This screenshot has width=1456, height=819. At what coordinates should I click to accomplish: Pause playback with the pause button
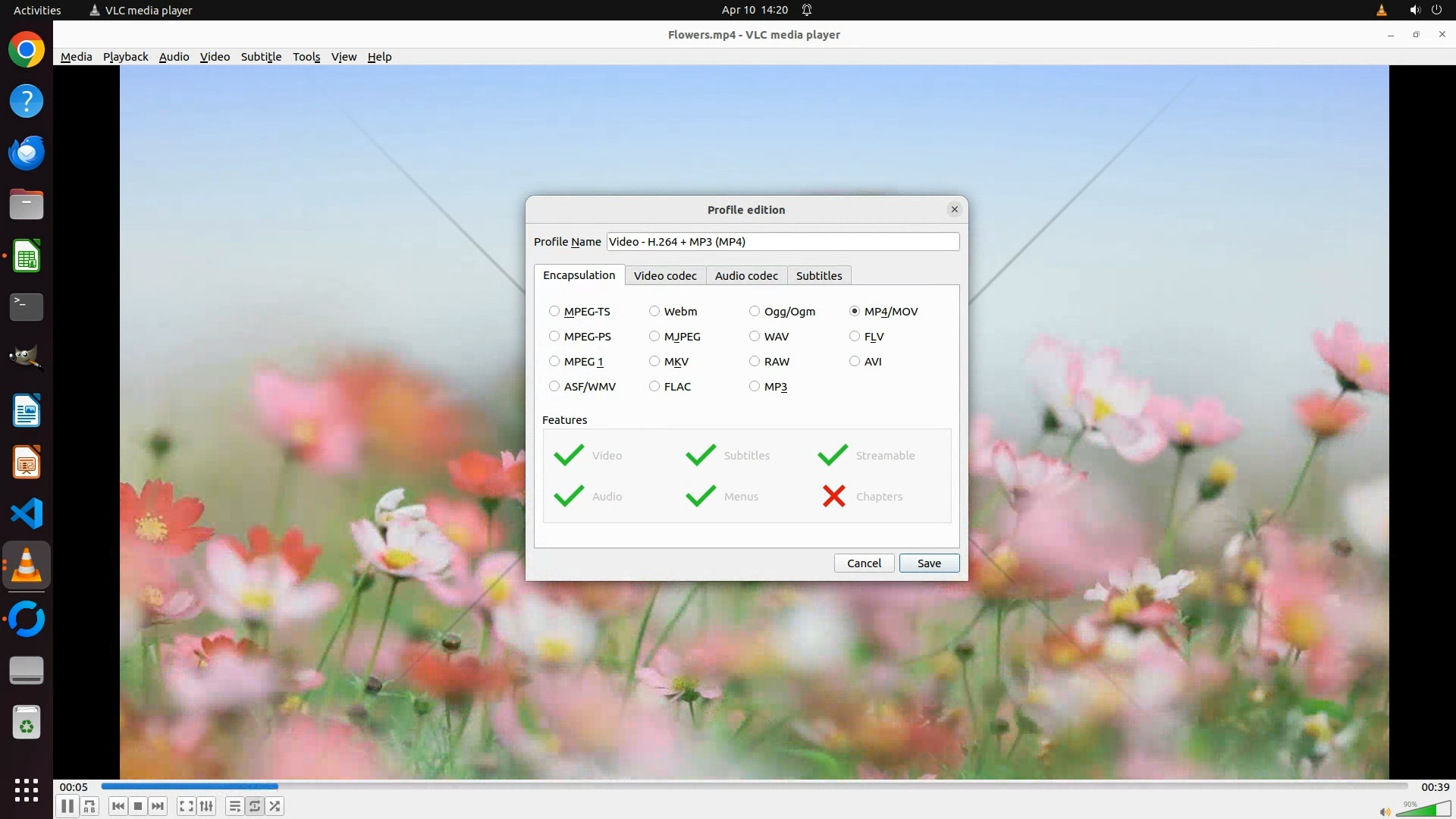coord(67,806)
